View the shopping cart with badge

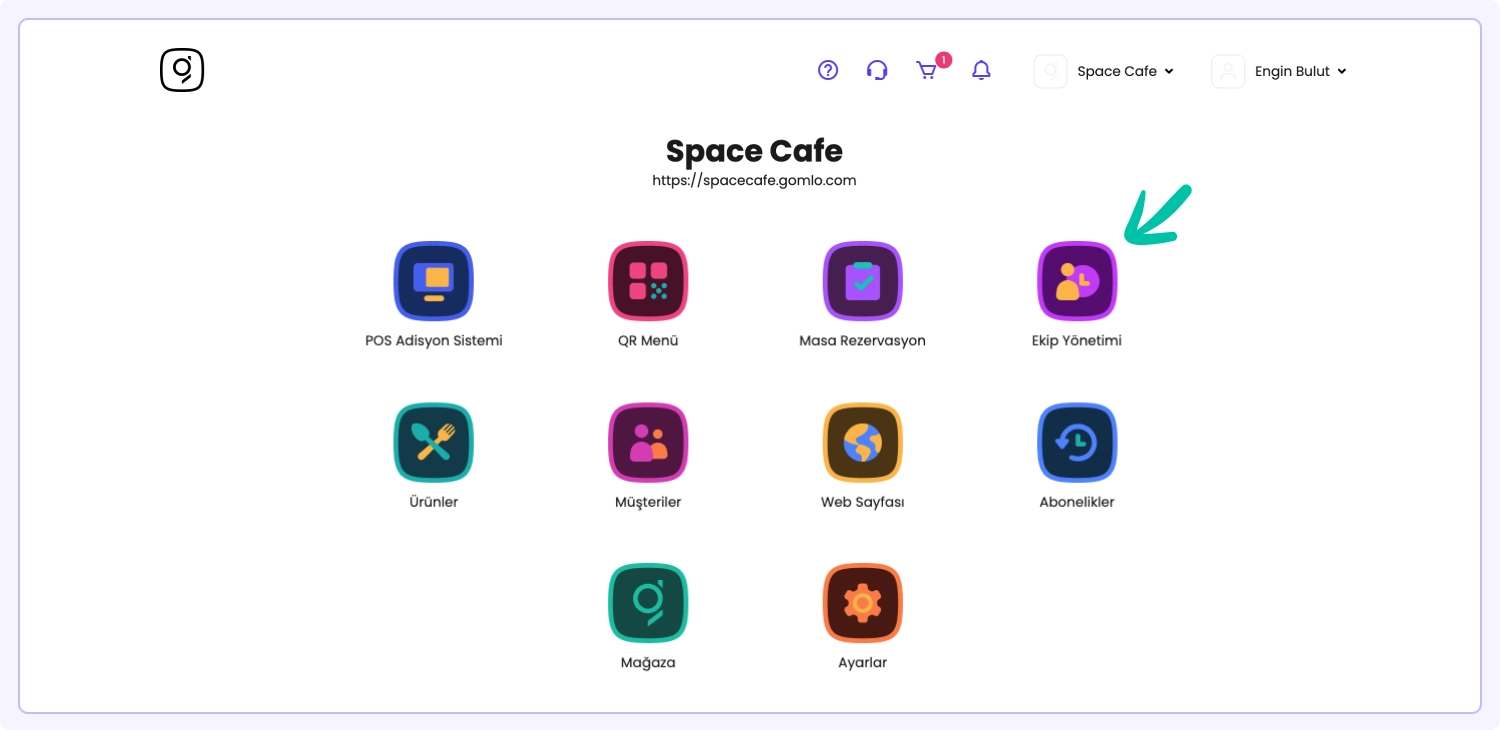(927, 70)
